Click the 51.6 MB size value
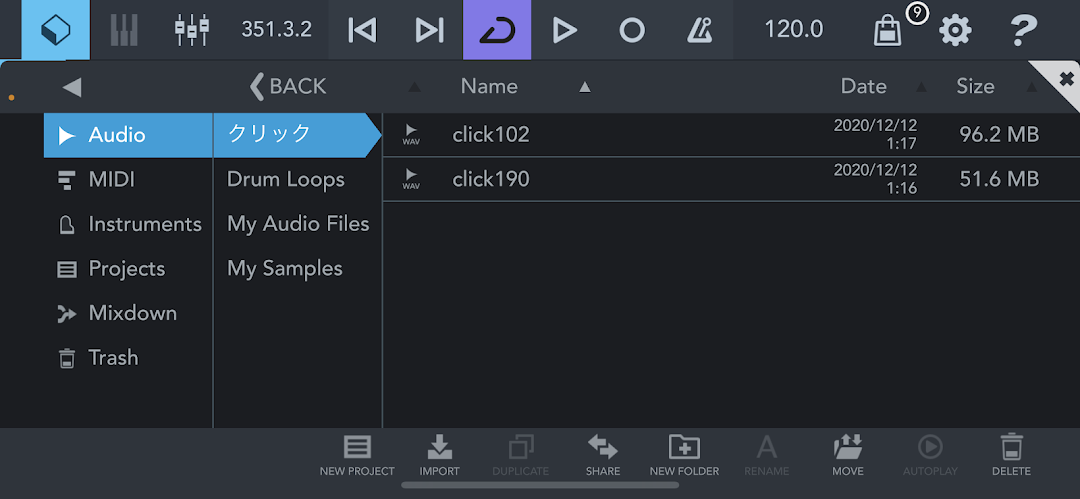This screenshot has height=499, width=1080. pyautogui.click(x=999, y=180)
